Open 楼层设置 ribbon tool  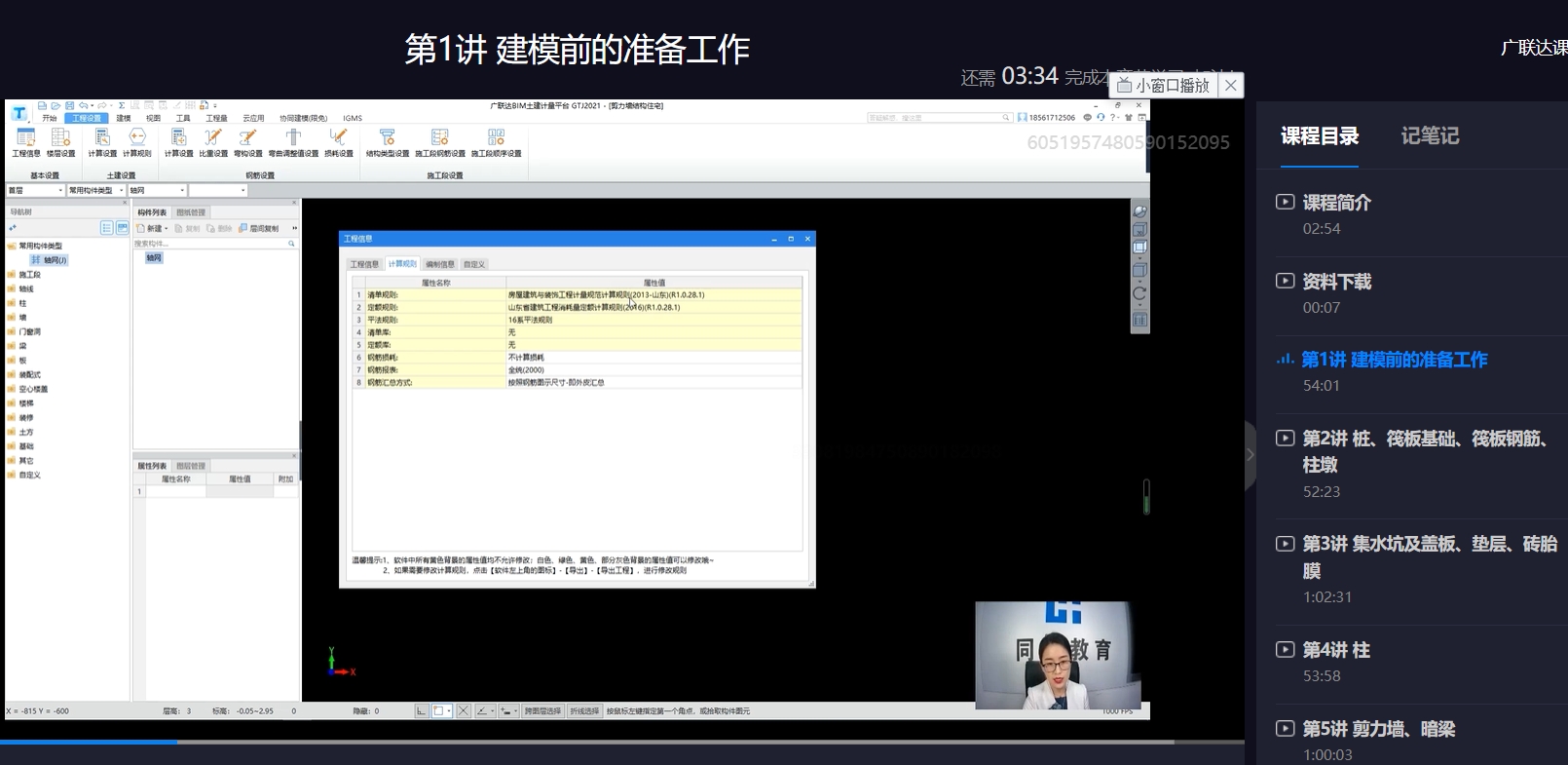point(60,142)
